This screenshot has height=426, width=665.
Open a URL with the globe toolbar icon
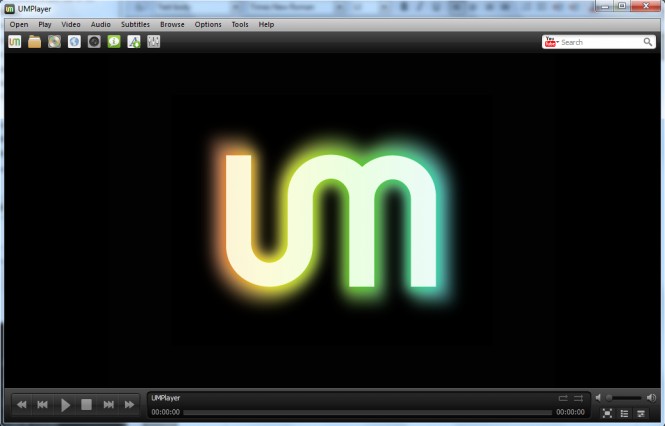point(74,42)
